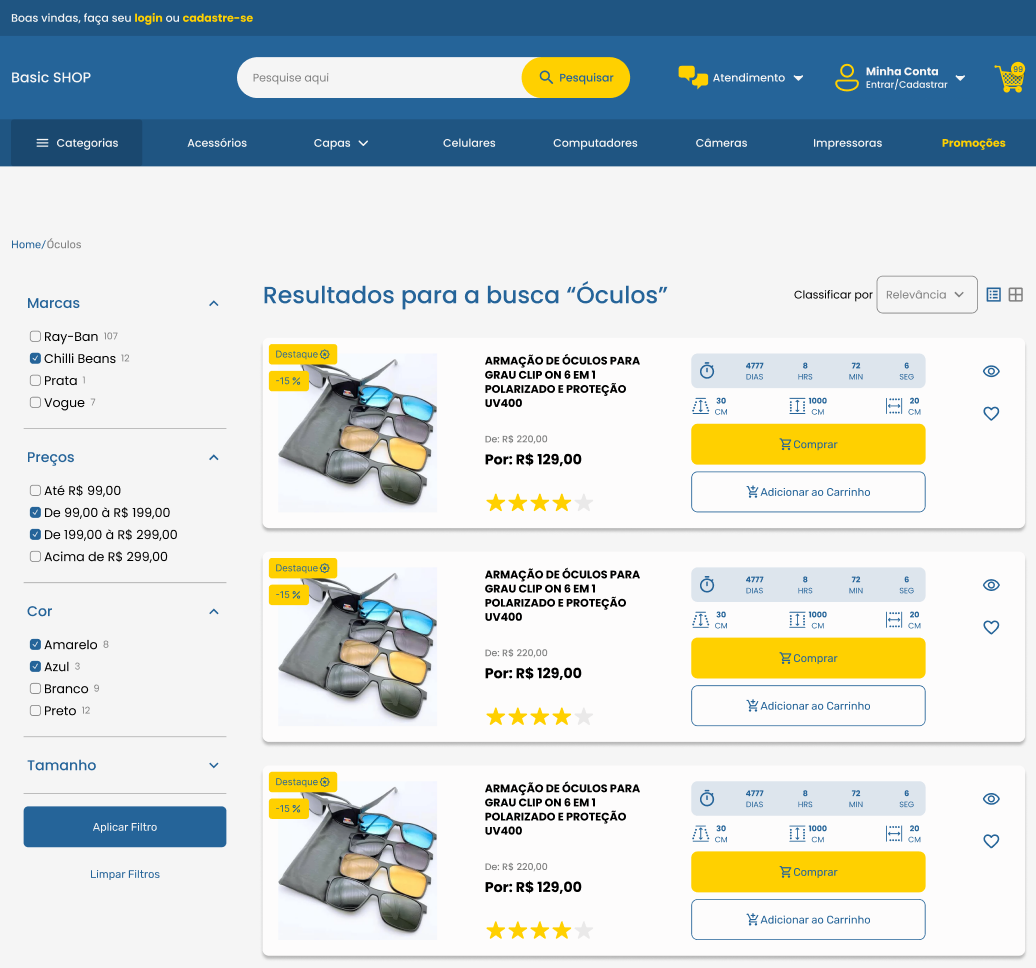Open the Categorias menu
The image size is (1036, 968).
point(77,143)
